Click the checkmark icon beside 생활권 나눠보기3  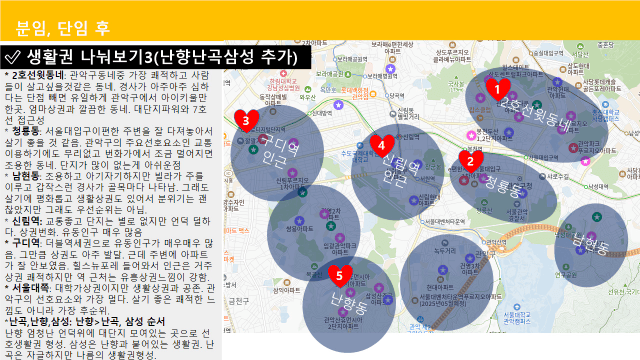coord(13,57)
